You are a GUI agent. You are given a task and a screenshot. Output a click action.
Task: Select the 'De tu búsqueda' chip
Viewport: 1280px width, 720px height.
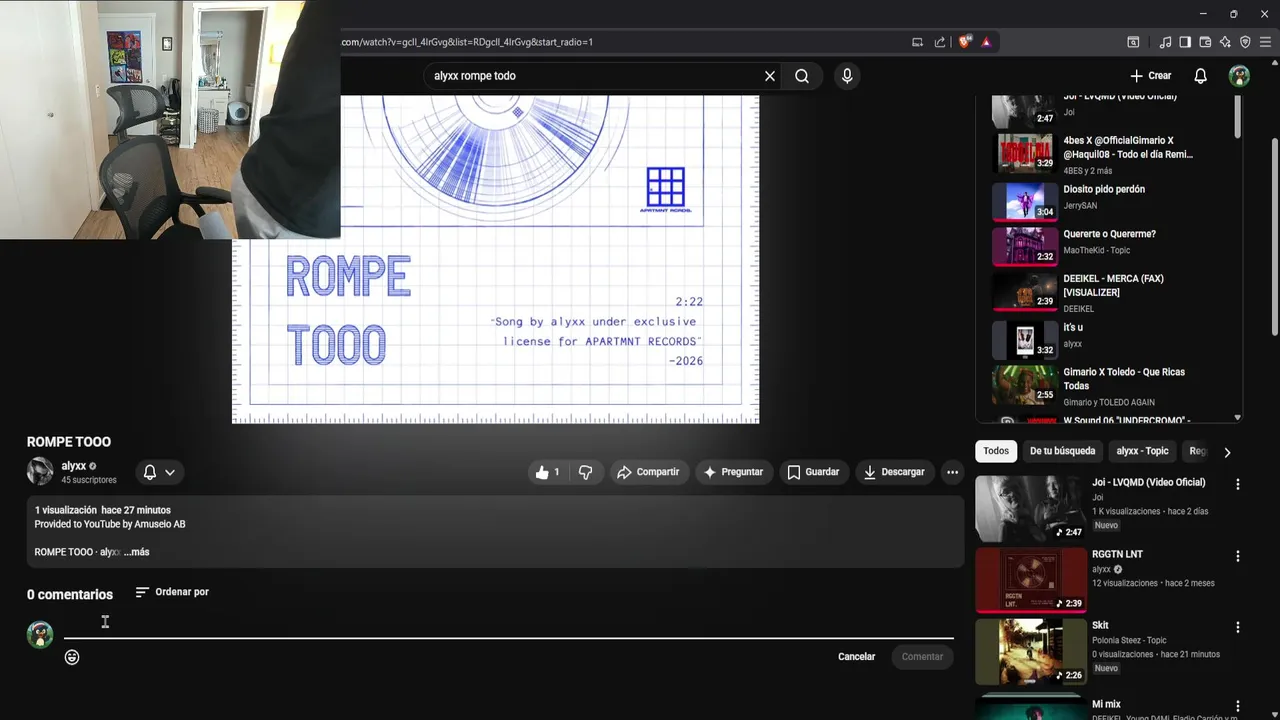(x=1062, y=451)
